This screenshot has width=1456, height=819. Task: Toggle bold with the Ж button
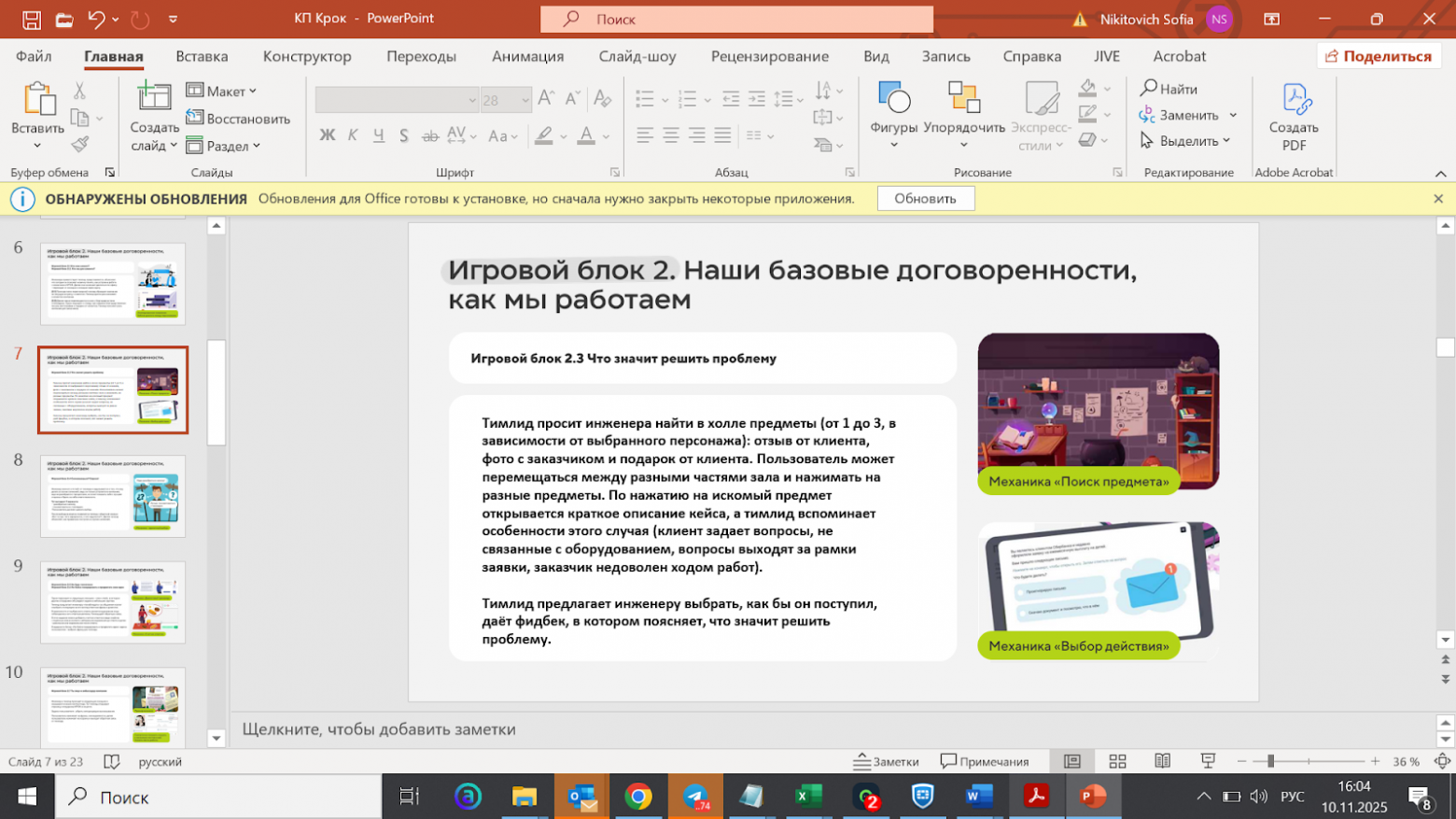pyautogui.click(x=326, y=135)
